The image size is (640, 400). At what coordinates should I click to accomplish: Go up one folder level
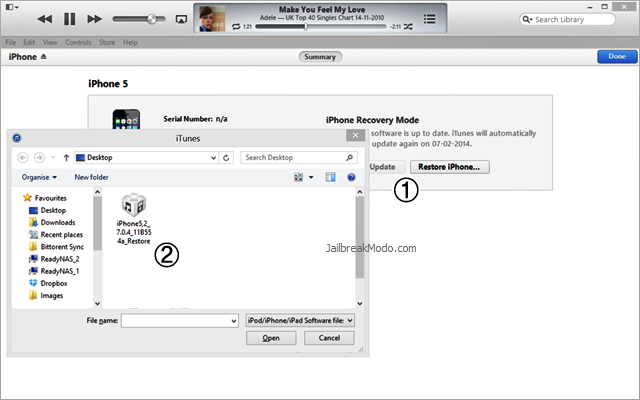coord(66,158)
